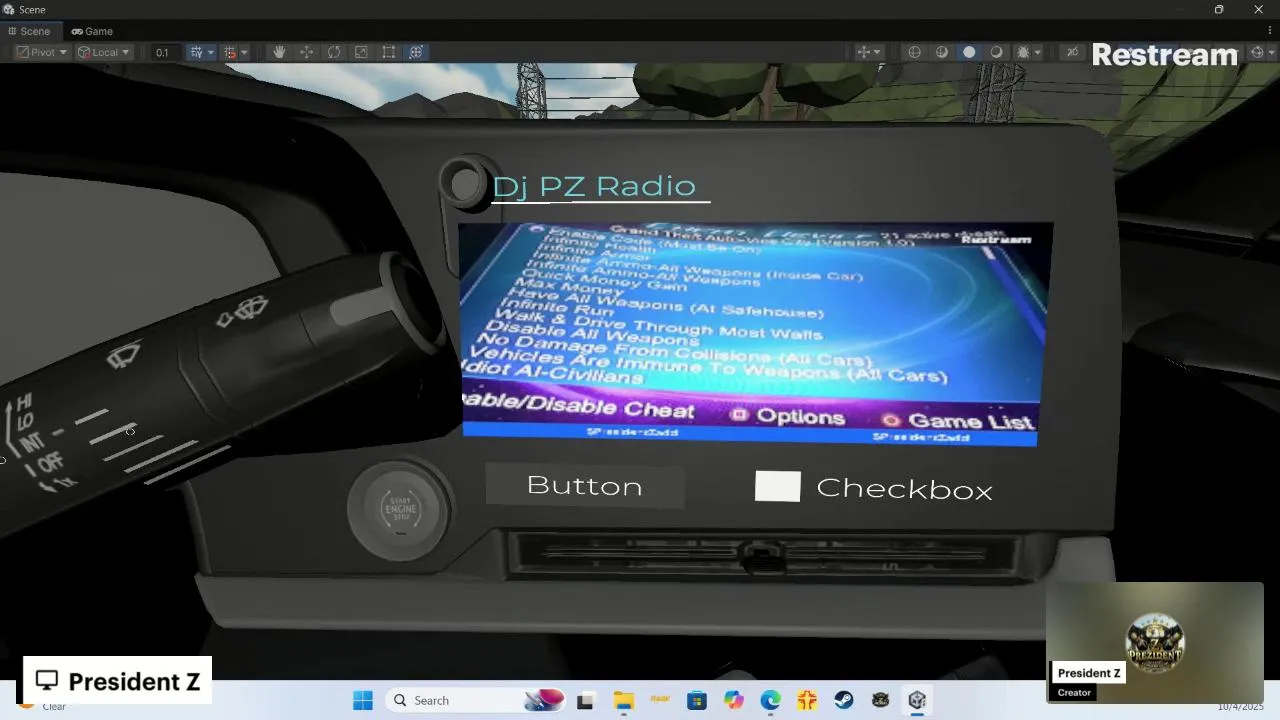Toggle snap increment icon
This screenshot has width=1280, height=720.
coord(230,52)
